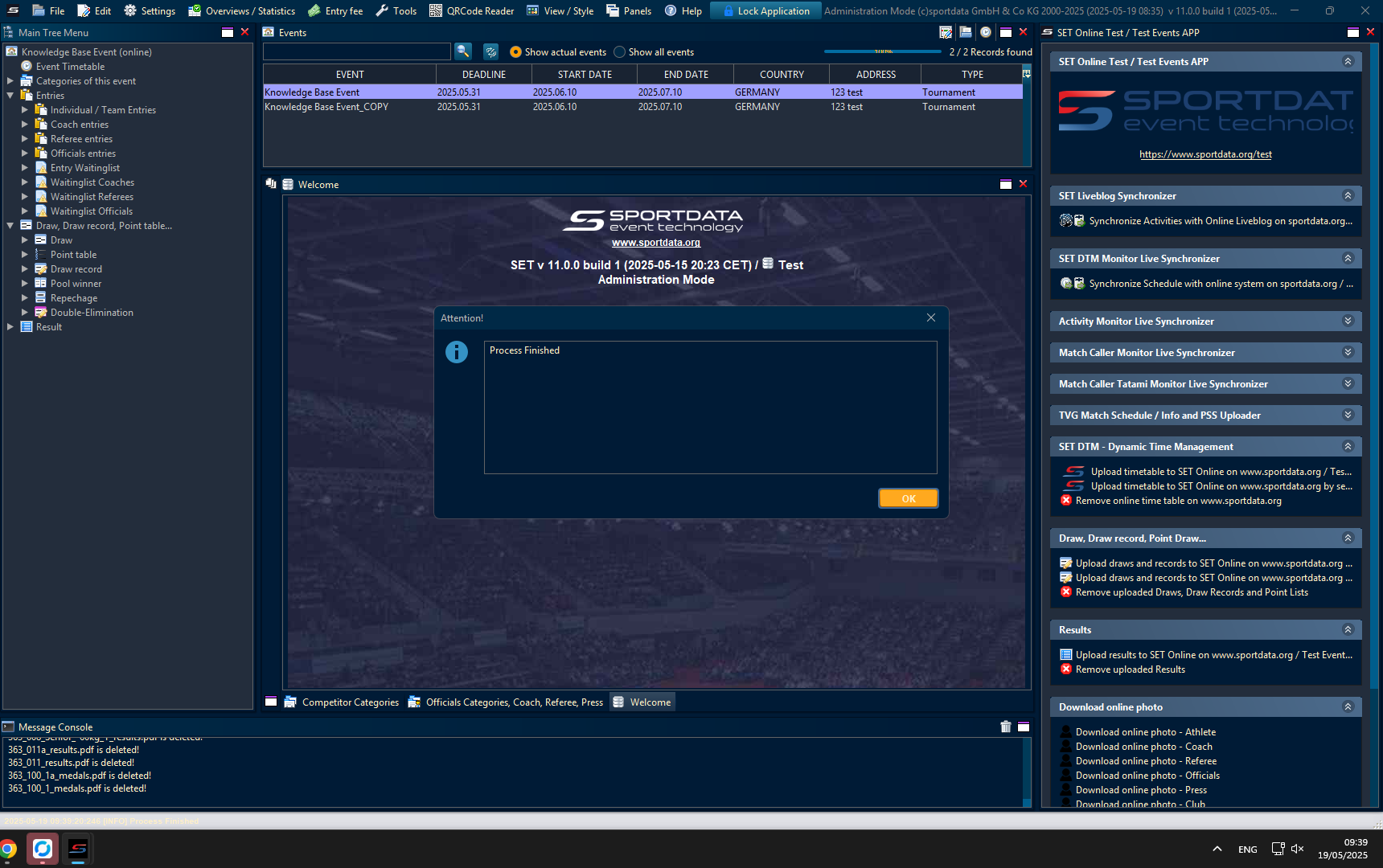The width and height of the screenshot is (1383, 868).
Task: Click the Pool winner tree icon
Action: pos(40,283)
